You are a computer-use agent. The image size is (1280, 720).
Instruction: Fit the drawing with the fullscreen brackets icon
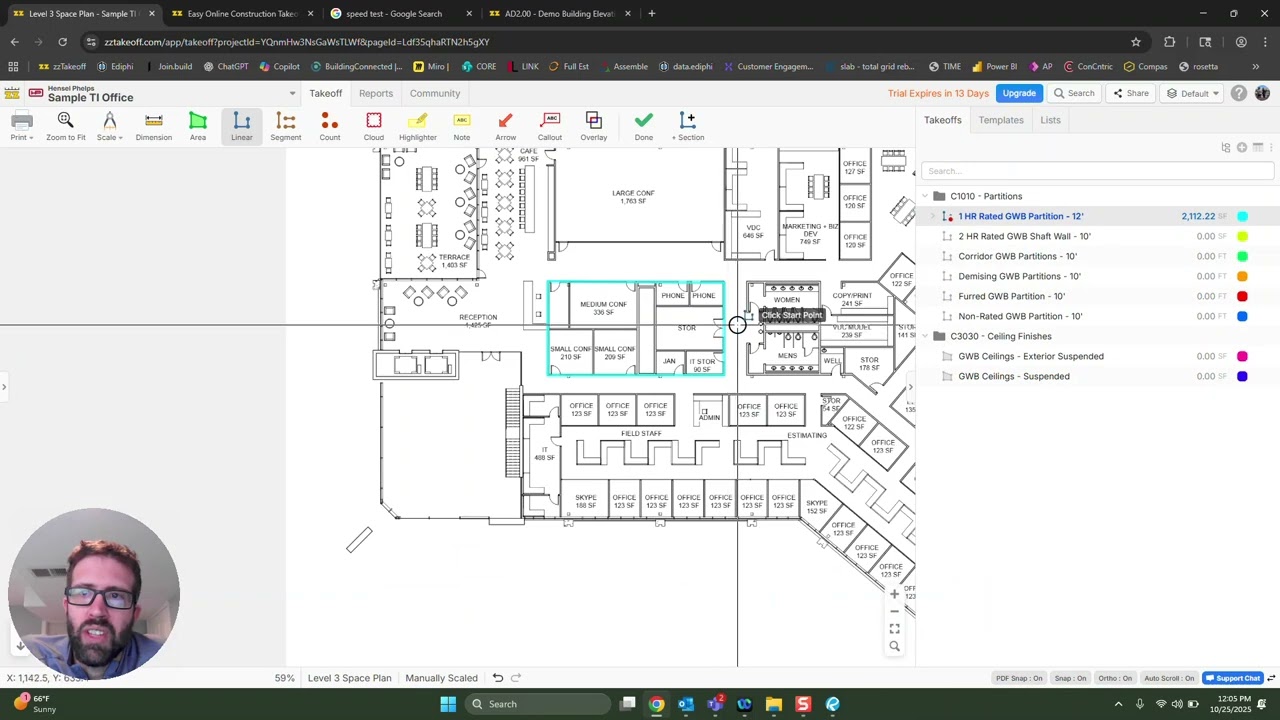(x=895, y=629)
